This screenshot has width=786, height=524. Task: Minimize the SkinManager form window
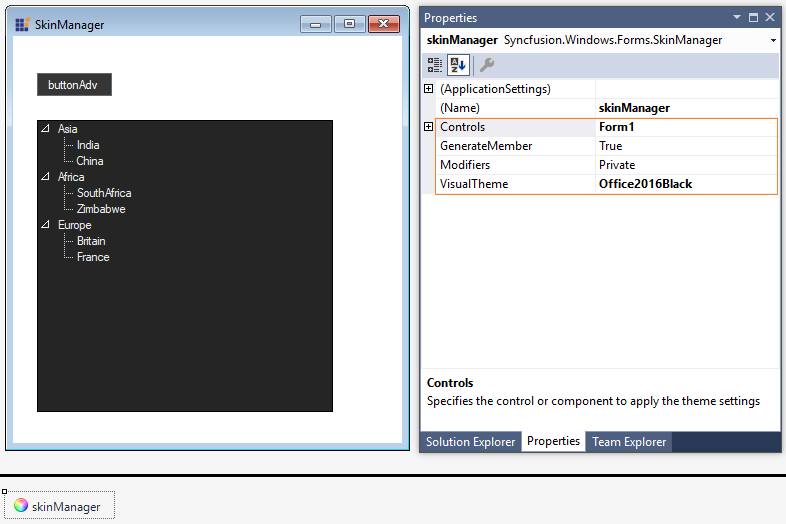pos(315,24)
